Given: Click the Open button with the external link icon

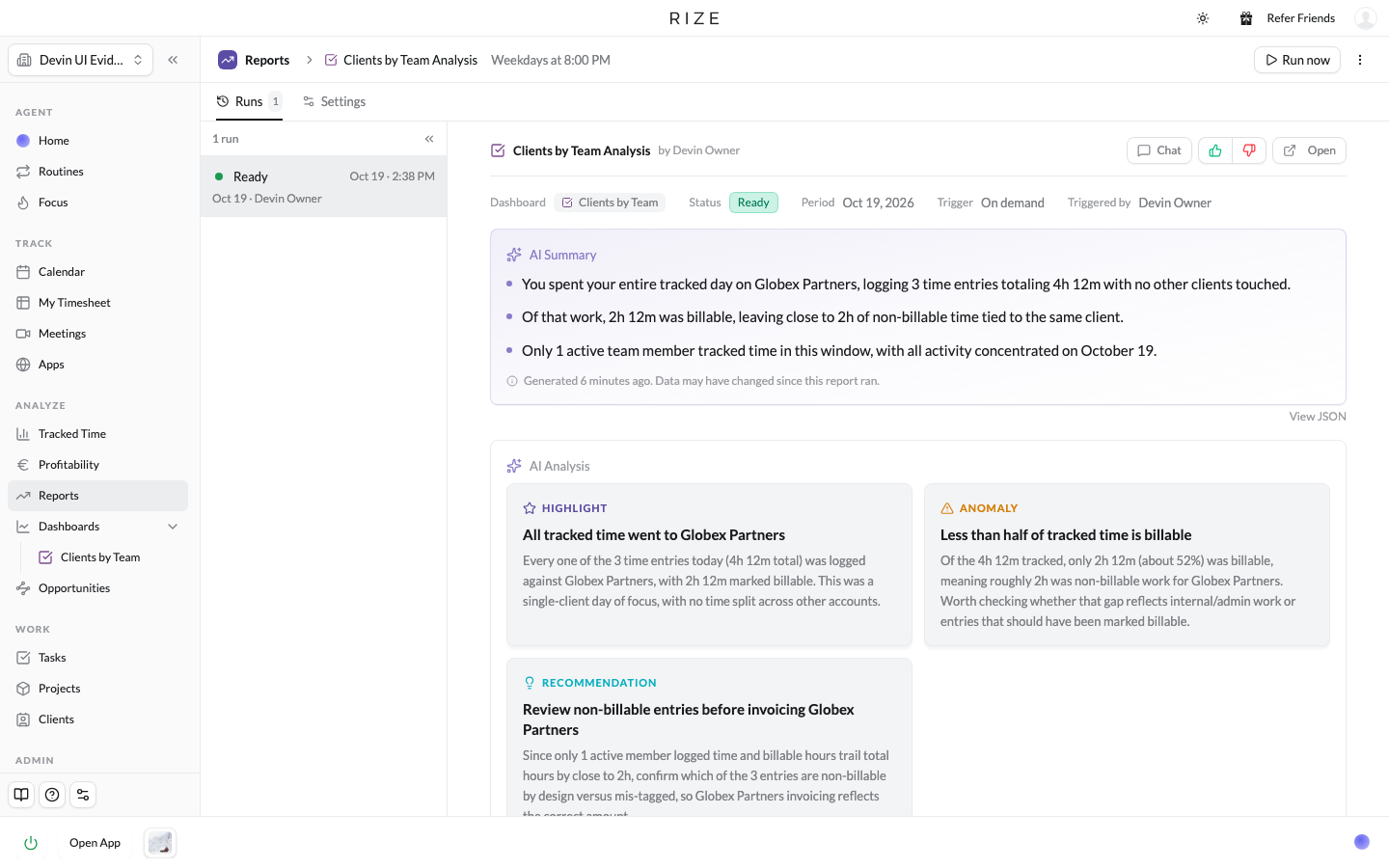Looking at the screenshot, I should tap(1309, 150).
